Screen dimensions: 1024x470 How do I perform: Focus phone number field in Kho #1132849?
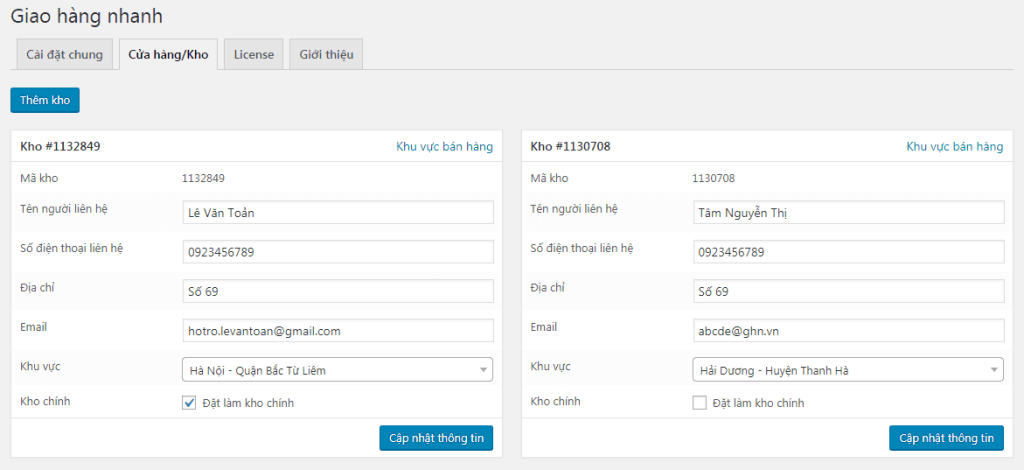[x=338, y=252]
